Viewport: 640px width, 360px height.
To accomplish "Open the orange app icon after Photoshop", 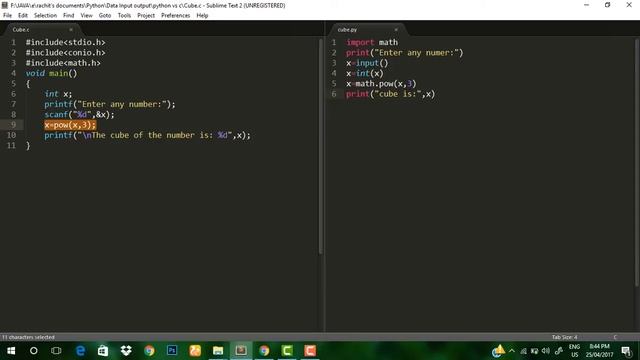I will tap(195, 351).
